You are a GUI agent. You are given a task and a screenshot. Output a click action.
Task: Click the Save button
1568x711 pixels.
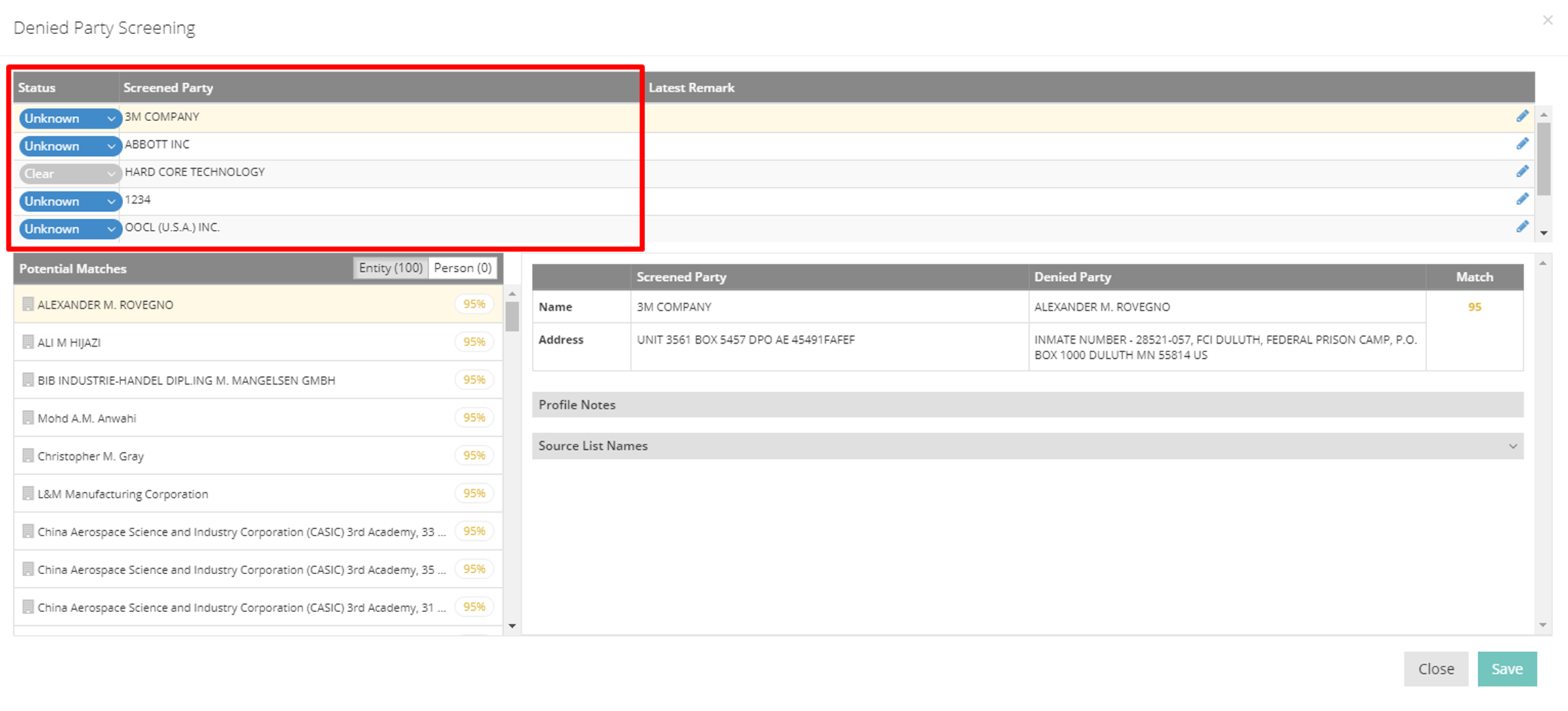tap(1506, 668)
